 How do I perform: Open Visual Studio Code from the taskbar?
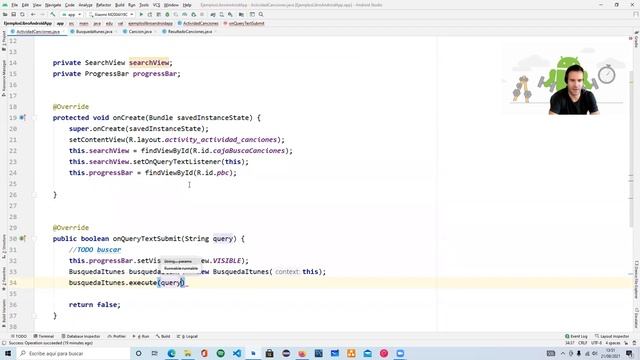coord(237,353)
